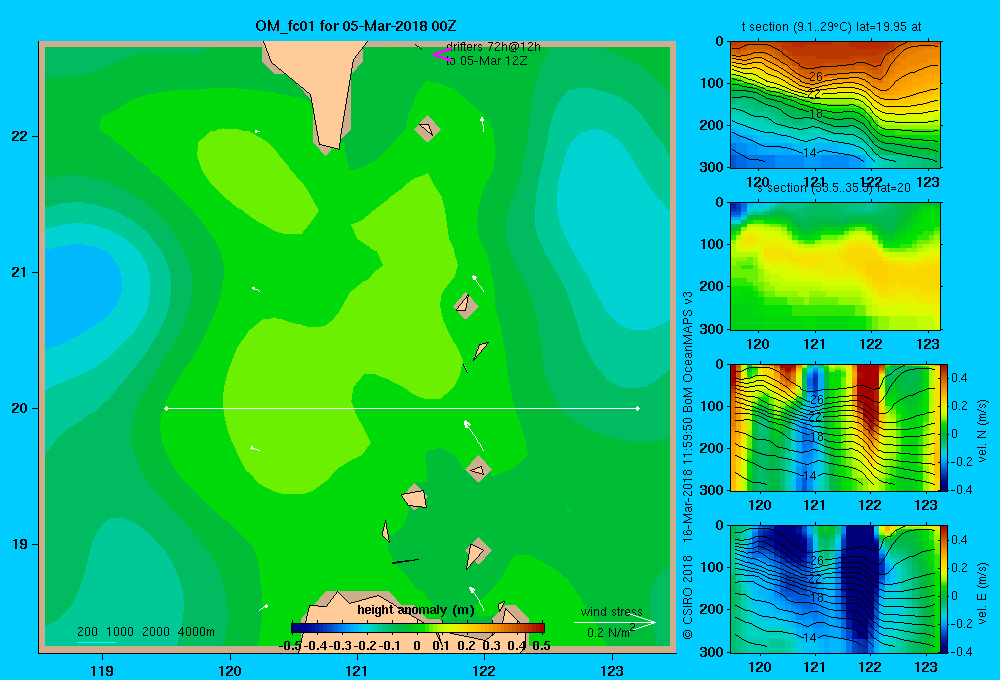Click the vertical "© CSIRO 2018" copyright text
Screen dimensions: 1000x680
(688, 596)
